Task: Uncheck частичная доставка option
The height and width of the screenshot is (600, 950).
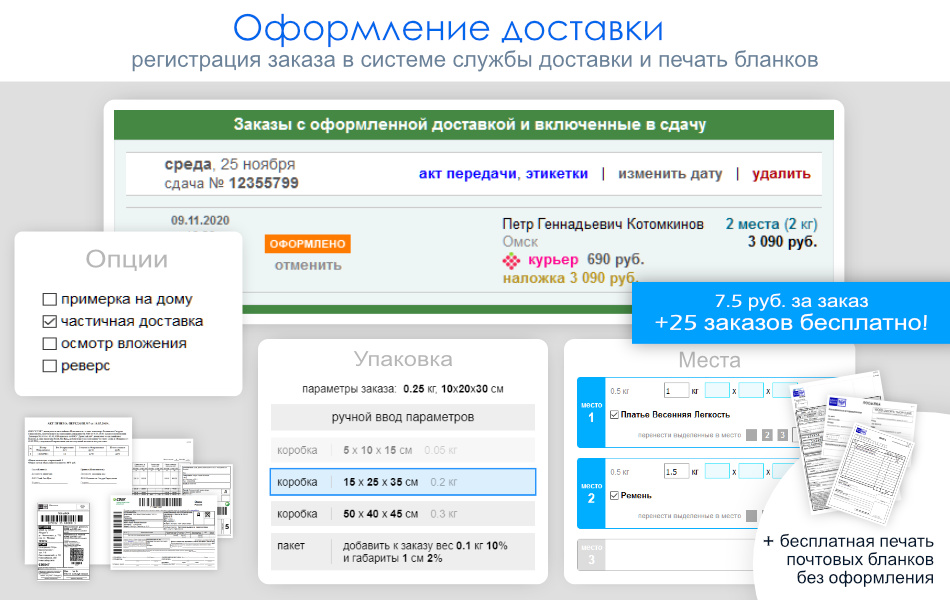Action: (50, 322)
